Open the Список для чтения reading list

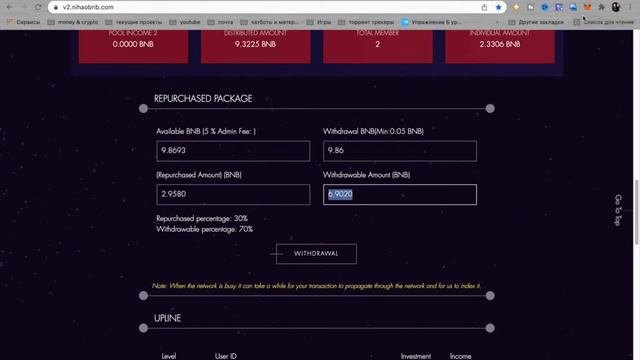(604, 22)
